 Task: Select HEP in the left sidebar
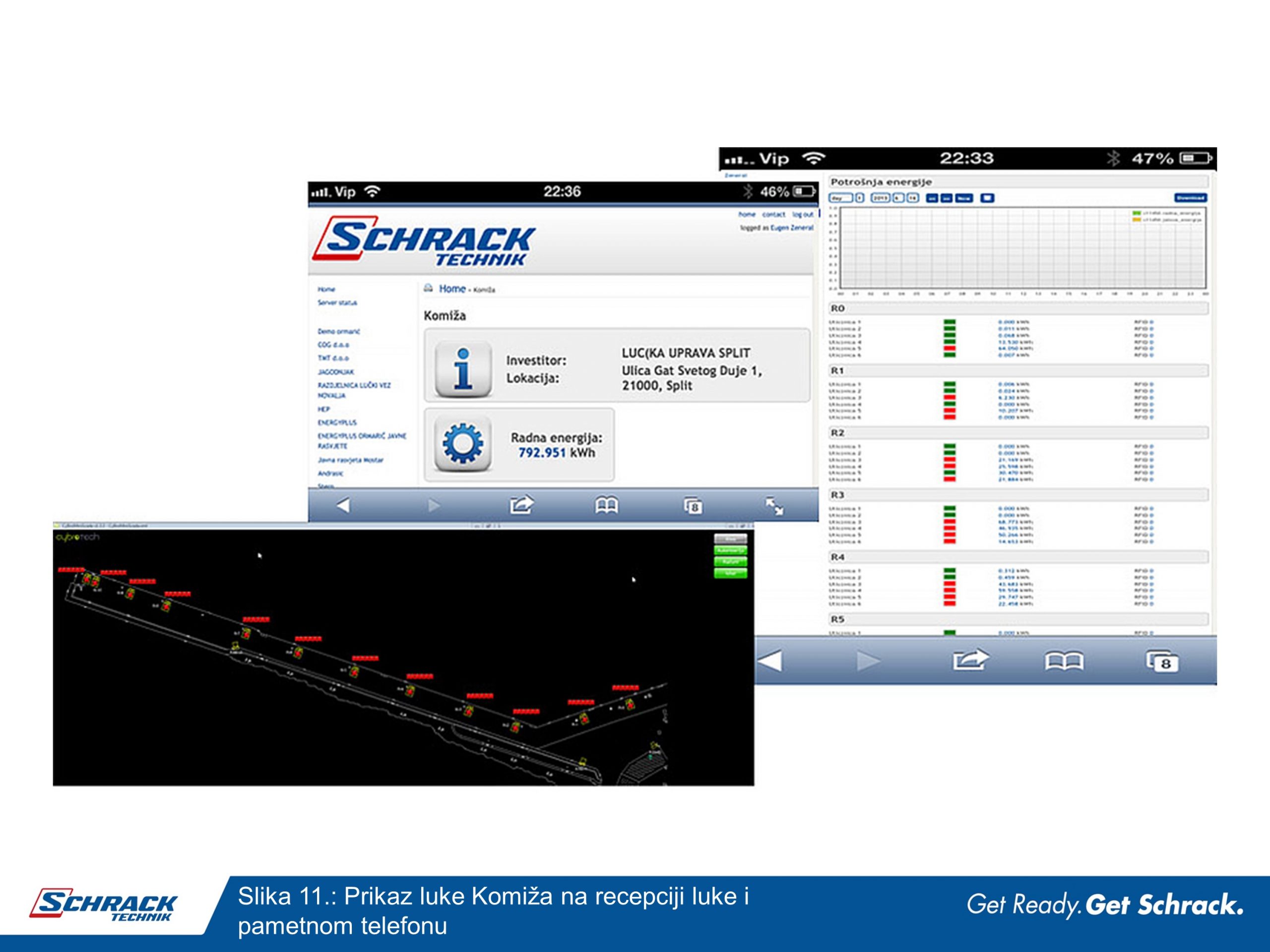[324, 409]
